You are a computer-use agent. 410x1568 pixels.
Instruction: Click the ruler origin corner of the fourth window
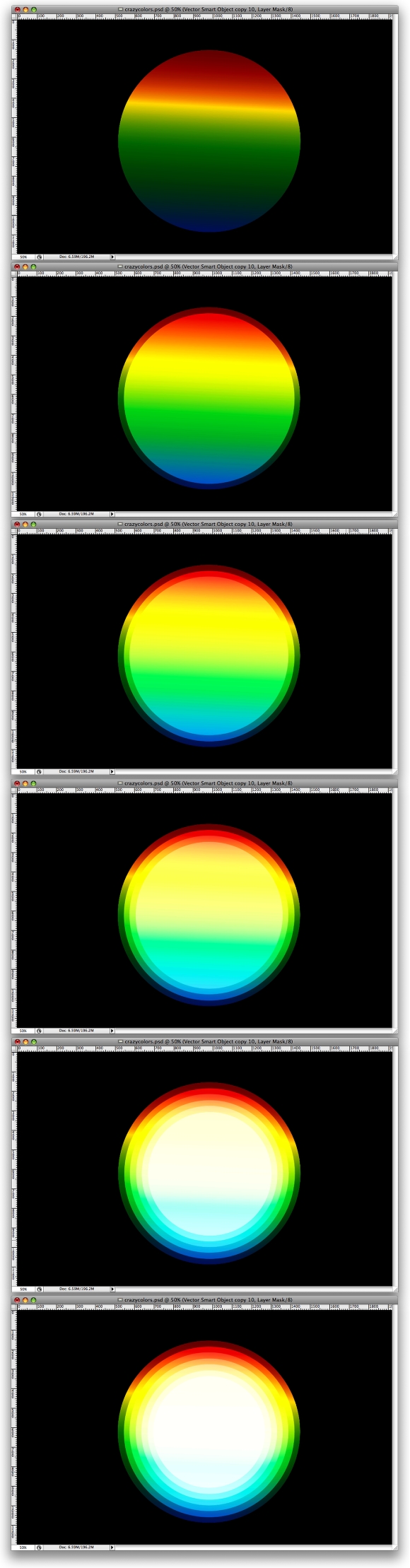[13, 790]
